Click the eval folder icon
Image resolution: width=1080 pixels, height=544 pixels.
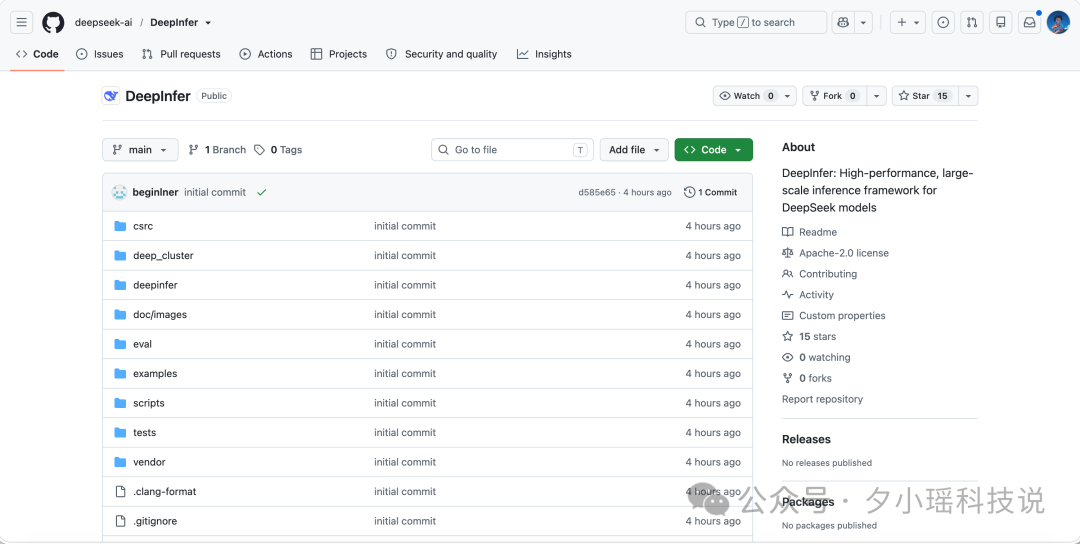coord(121,344)
